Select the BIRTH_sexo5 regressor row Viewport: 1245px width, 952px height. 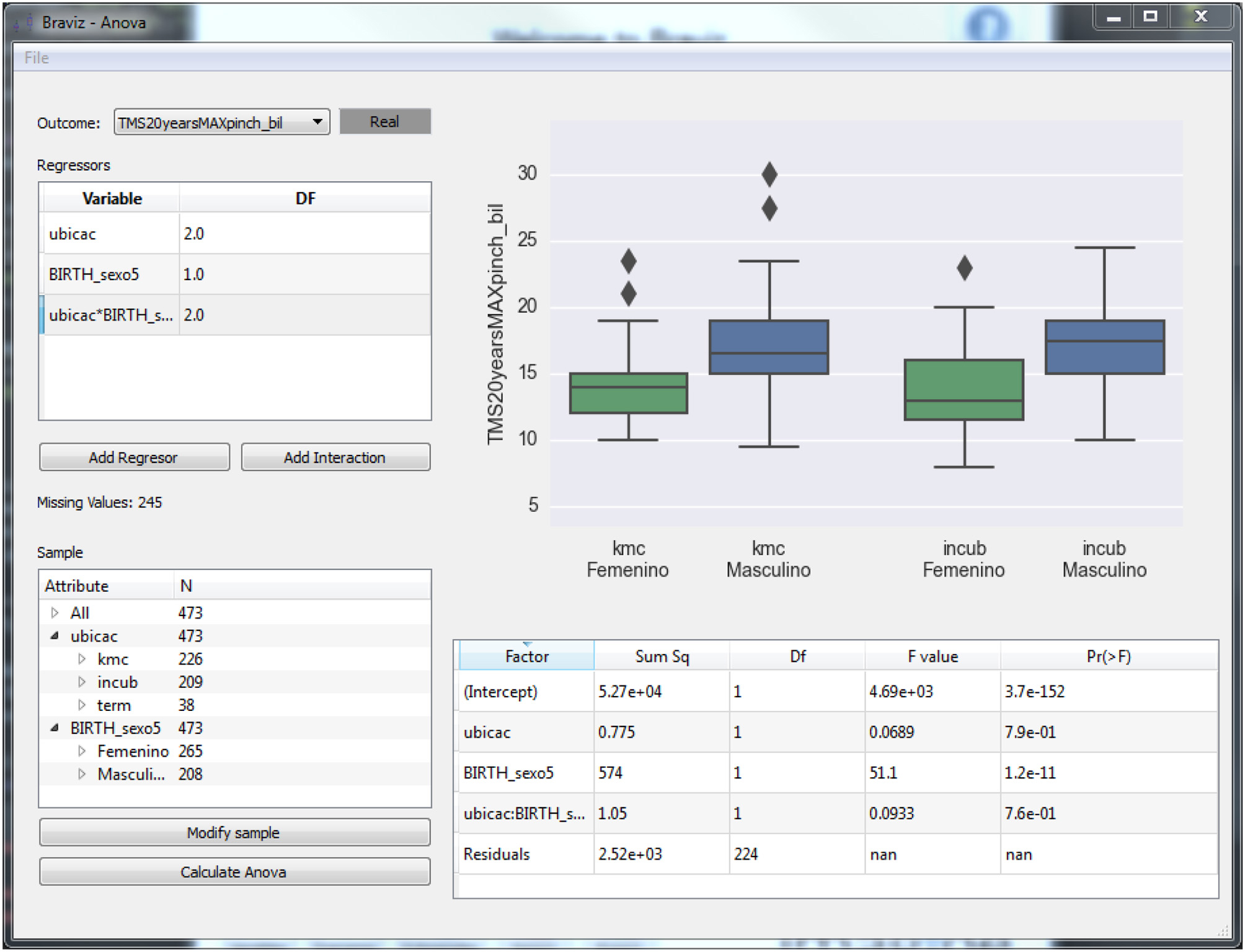tap(235, 275)
